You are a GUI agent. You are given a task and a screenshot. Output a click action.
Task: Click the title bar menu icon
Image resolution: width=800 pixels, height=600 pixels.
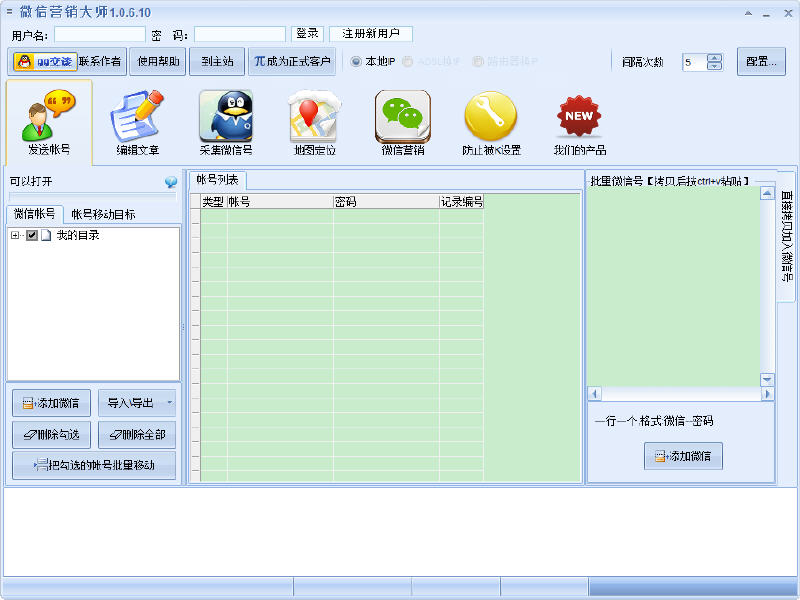tap(9, 11)
